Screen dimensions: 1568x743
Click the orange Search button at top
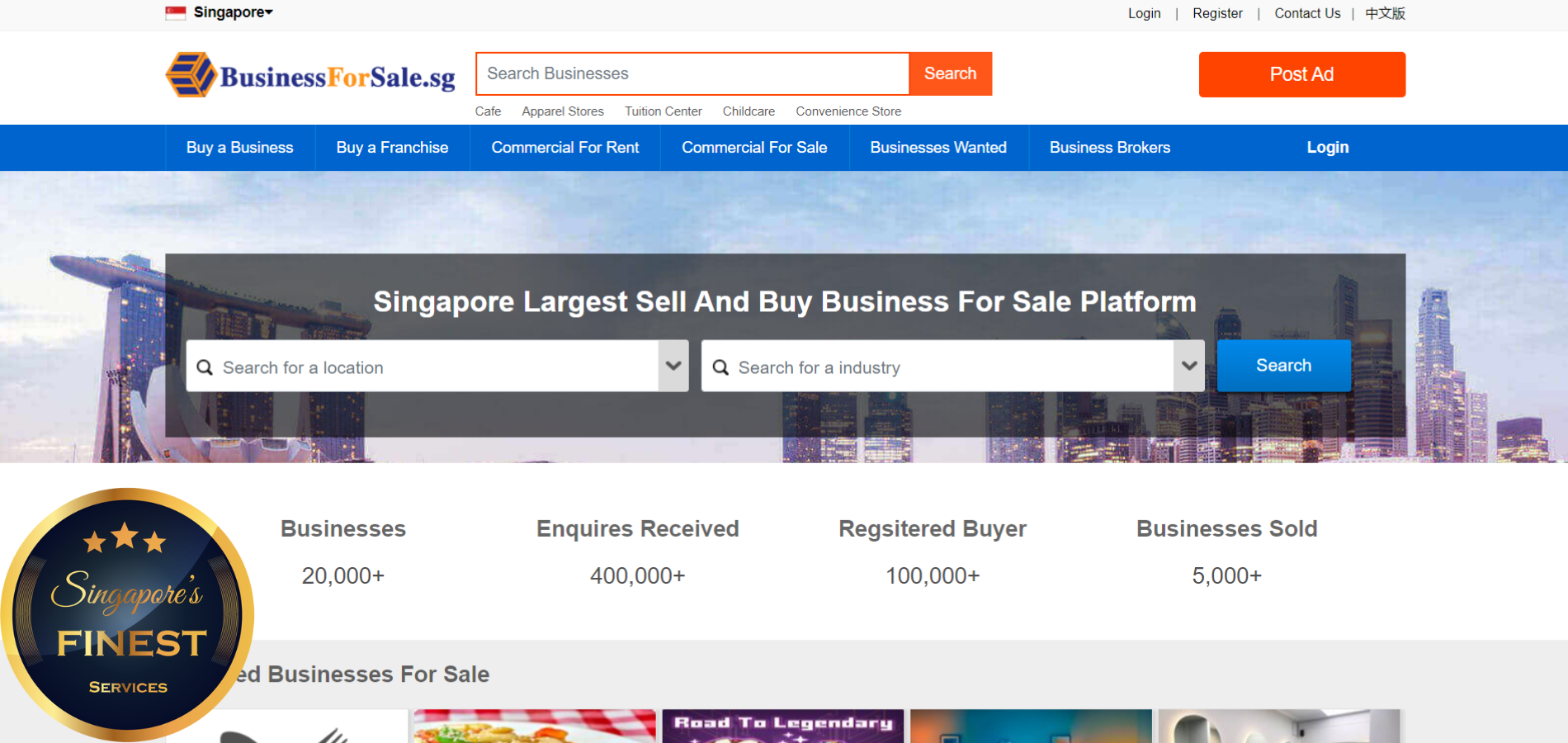(950, 73)
